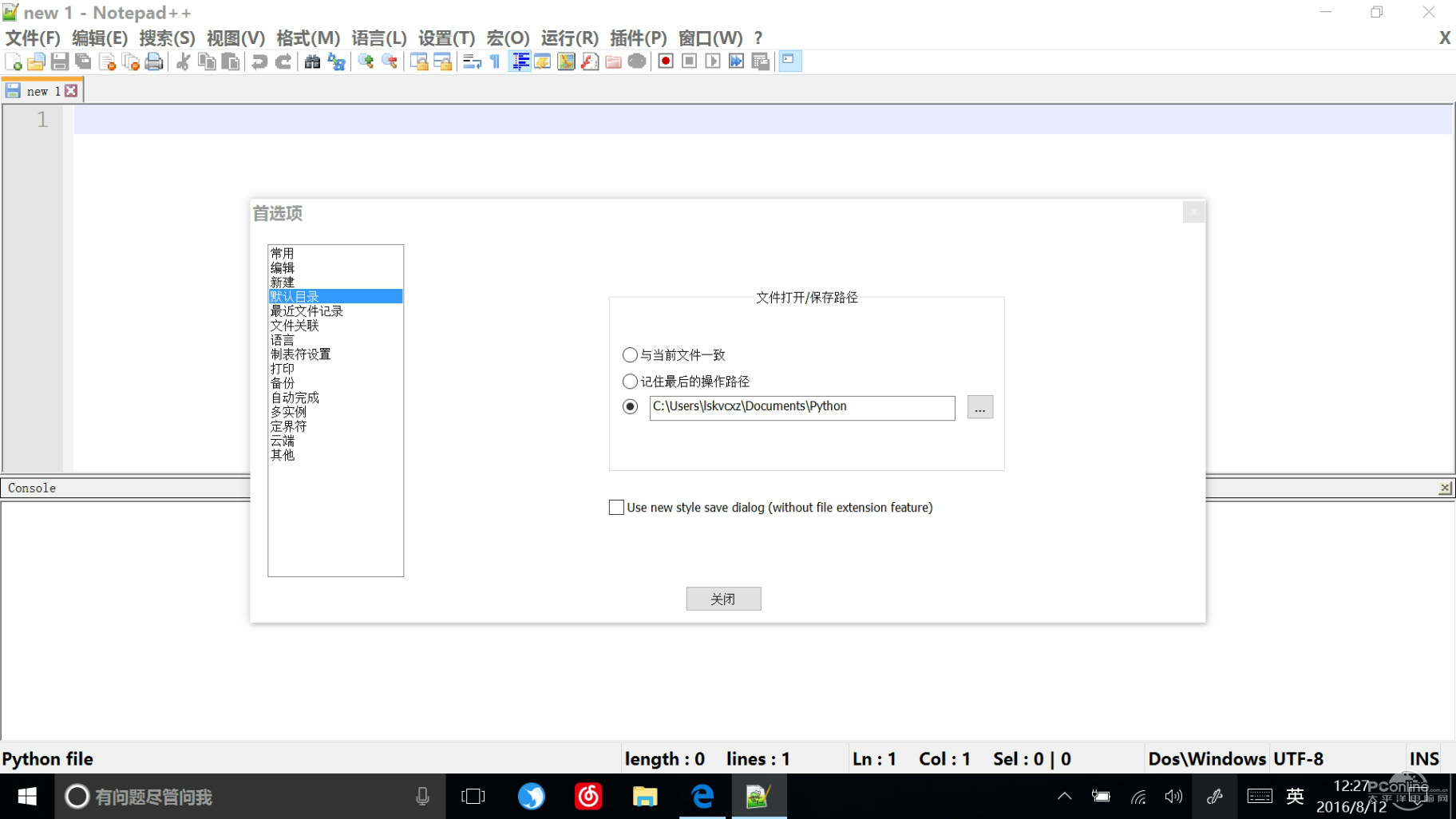The width and height of the screenshot is (1456, 819).
Task: Click the Copy toolbar icon
Action: pyautogui.click(x=207, y=61)
